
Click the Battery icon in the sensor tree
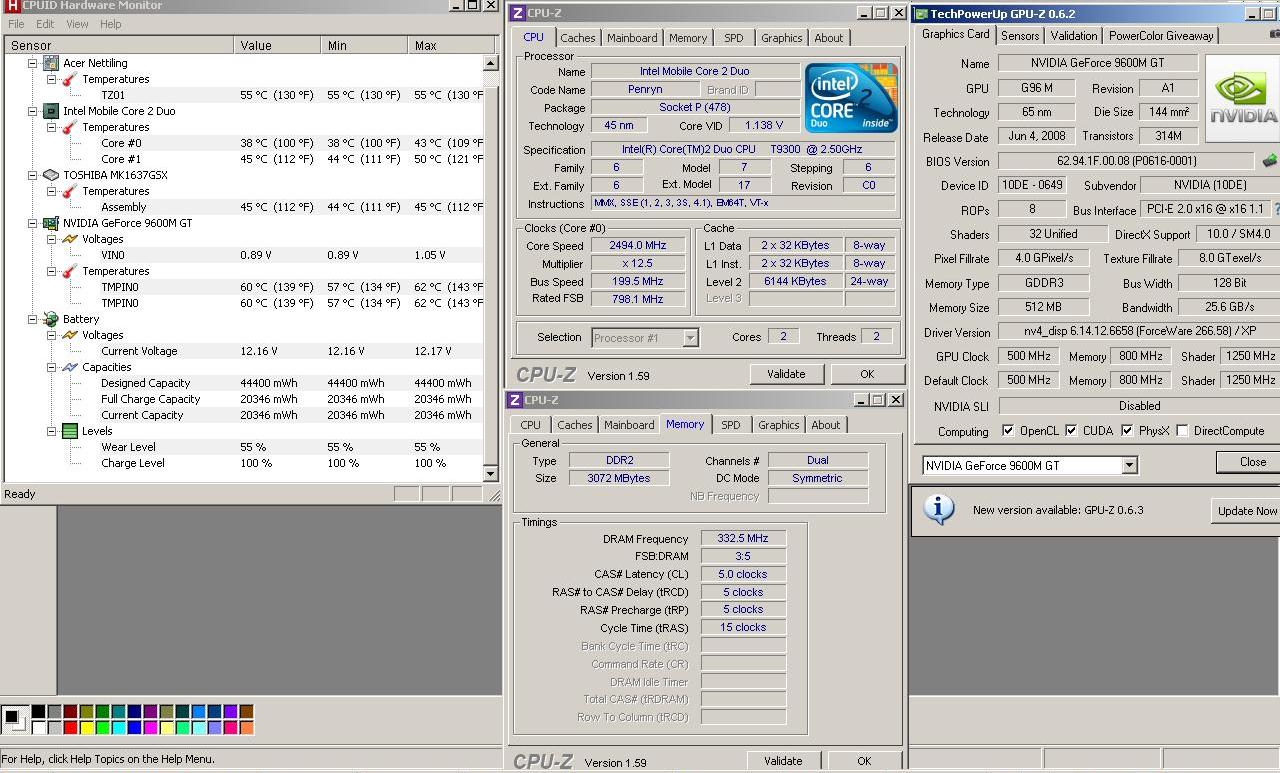51,319
